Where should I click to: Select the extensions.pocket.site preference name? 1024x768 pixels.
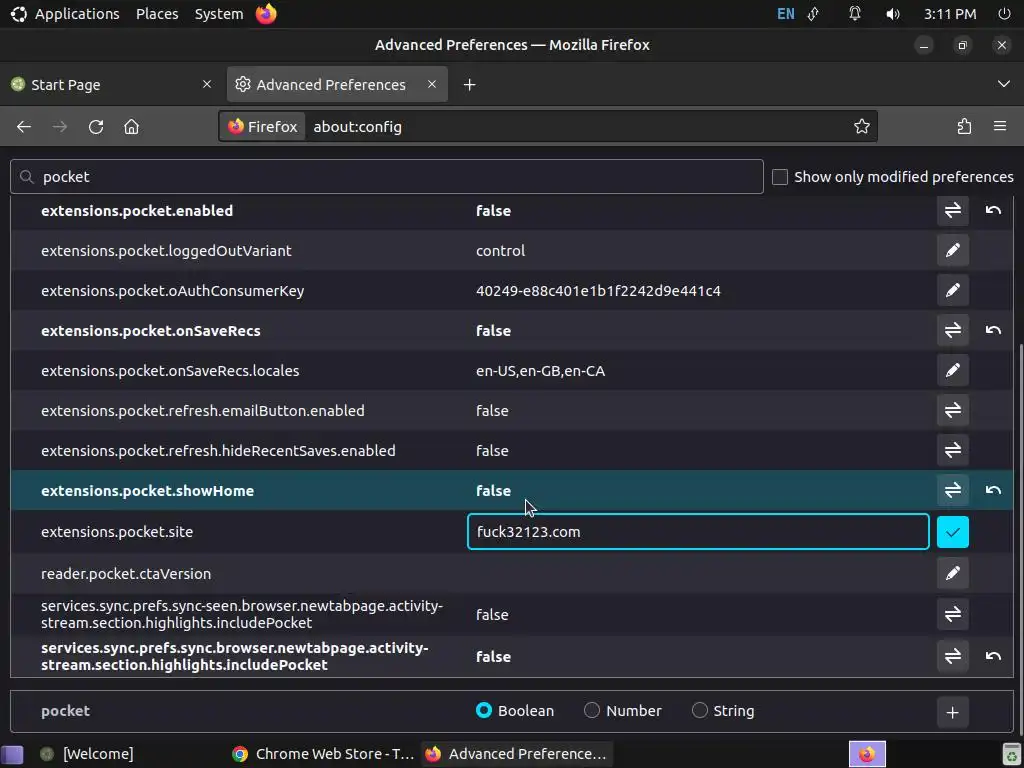(x=117, y=532)
